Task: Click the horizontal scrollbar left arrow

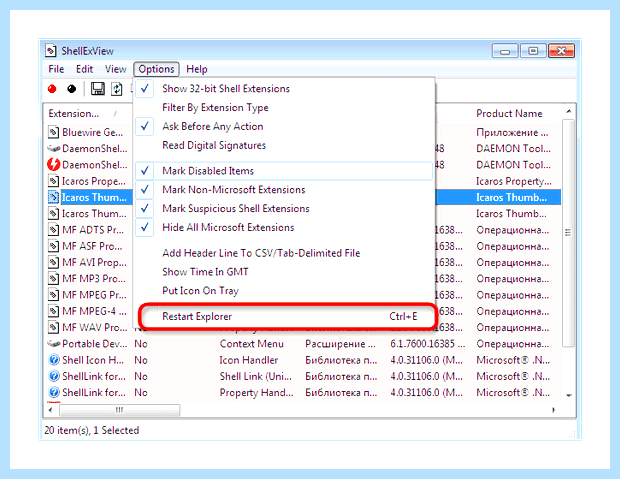Action: [x=50, y=410]
